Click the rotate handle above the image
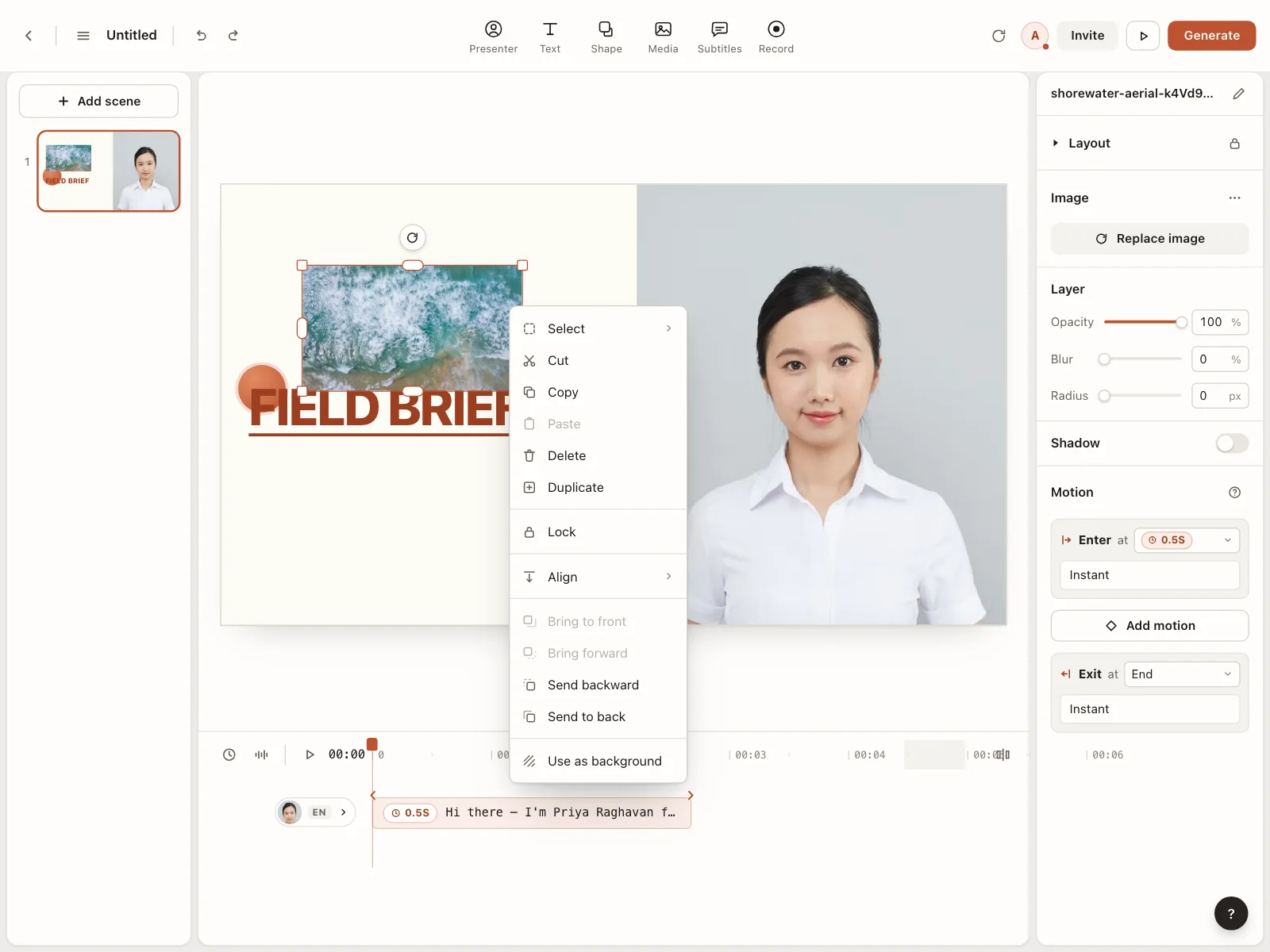This screenshot has height=952, width=1270. tap(413, 237)
